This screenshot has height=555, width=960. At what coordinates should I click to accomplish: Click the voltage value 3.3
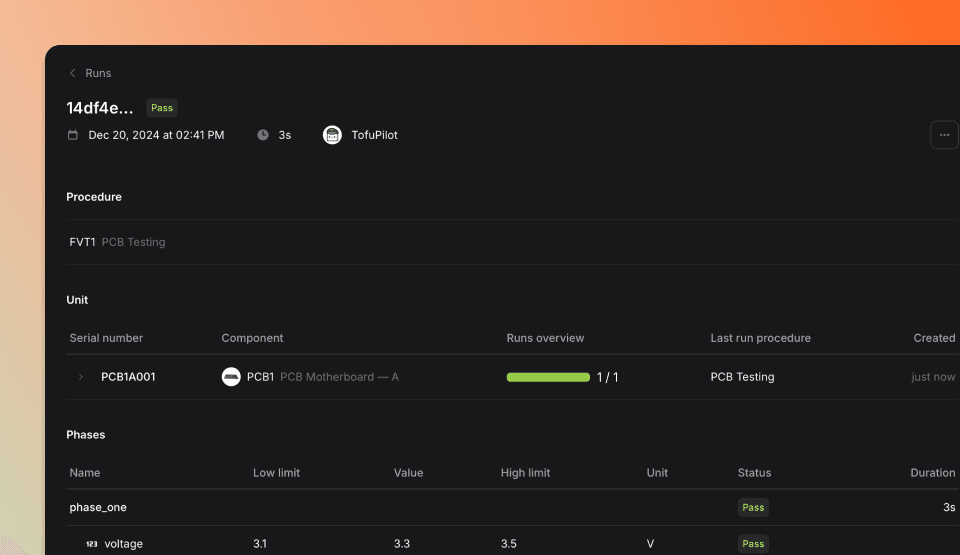click(x=402, y=544)
